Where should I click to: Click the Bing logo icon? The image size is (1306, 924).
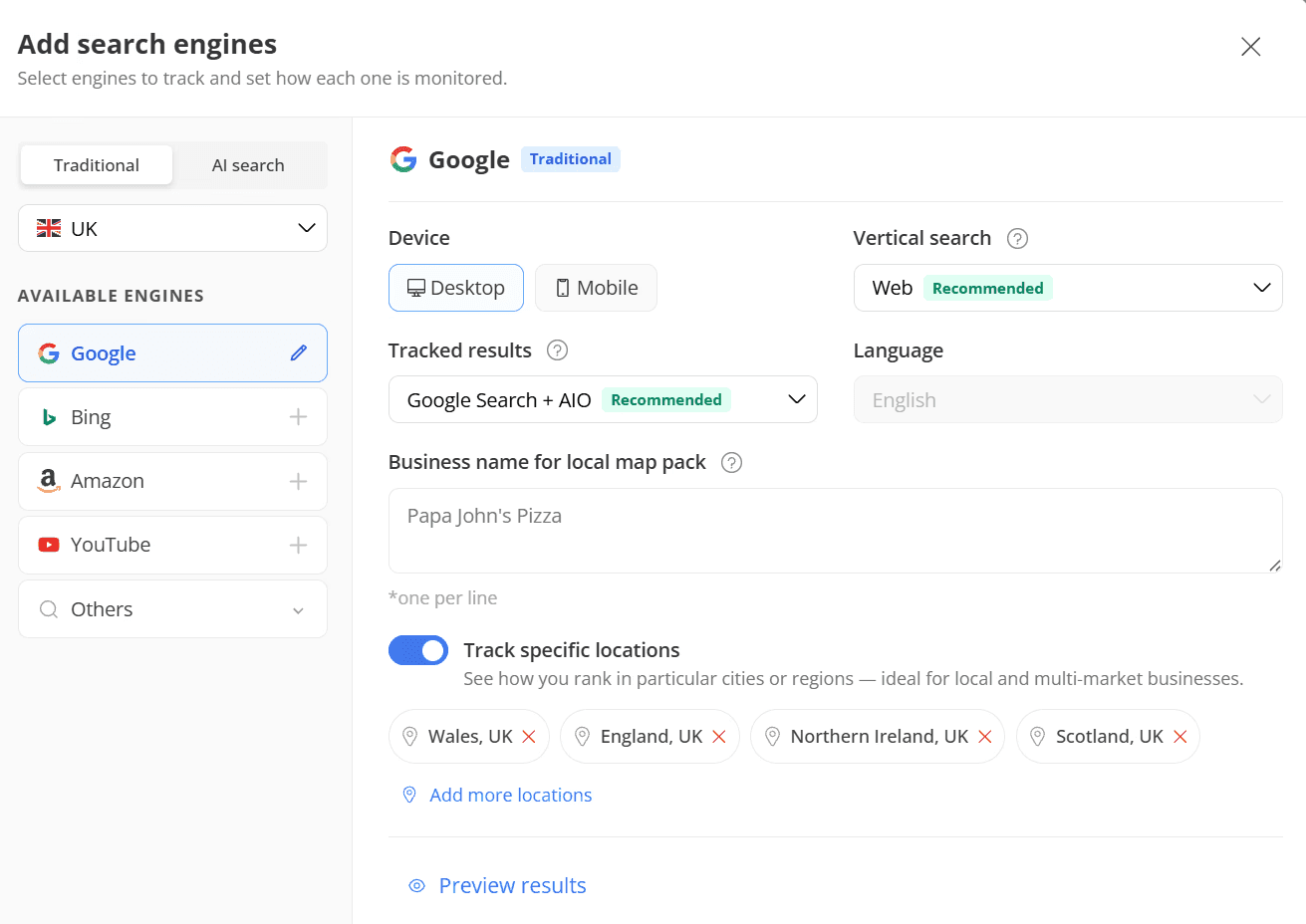pyautogui.click(x=49, y=417)
